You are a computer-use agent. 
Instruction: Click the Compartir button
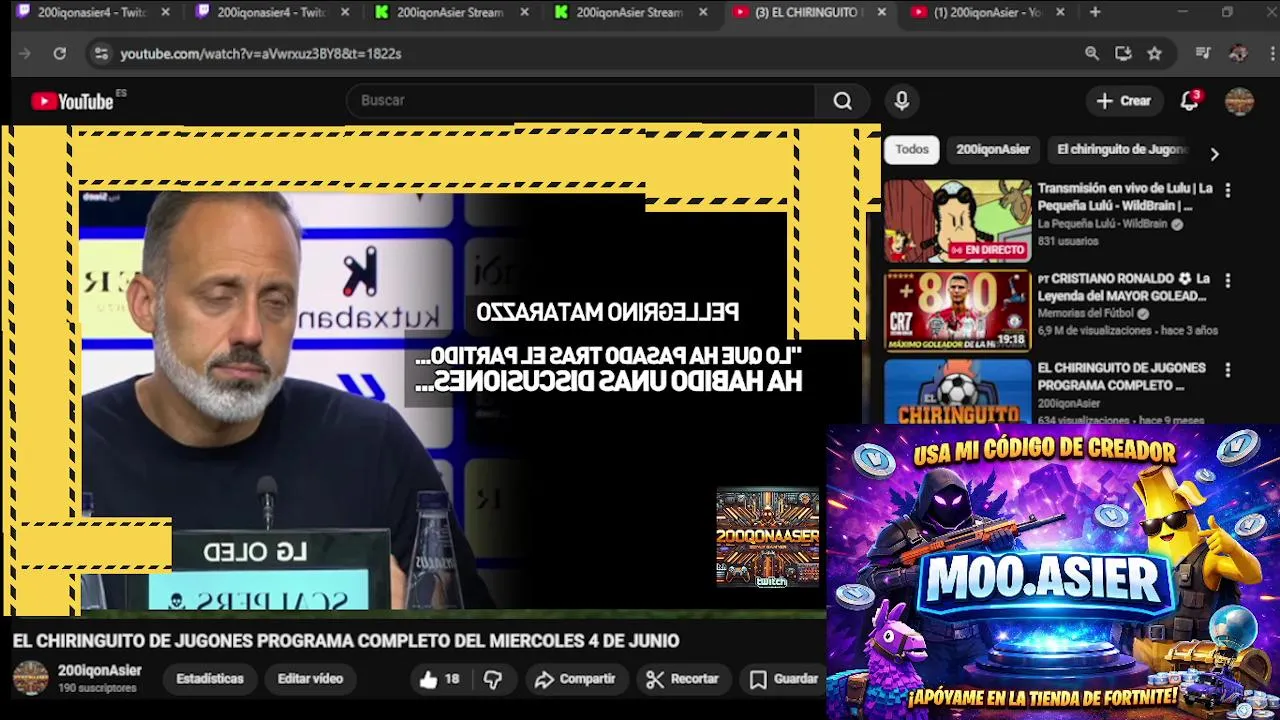tap(575, 679)
